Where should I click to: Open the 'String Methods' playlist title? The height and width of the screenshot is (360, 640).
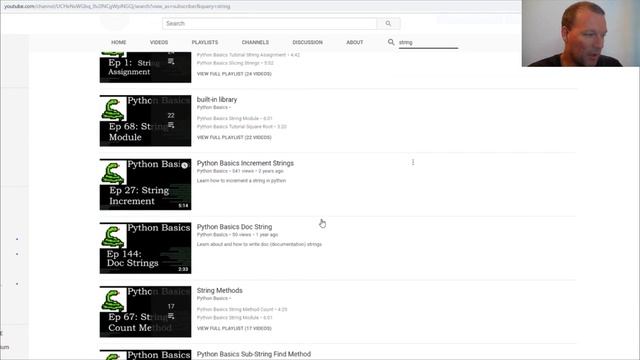point(220,291)
